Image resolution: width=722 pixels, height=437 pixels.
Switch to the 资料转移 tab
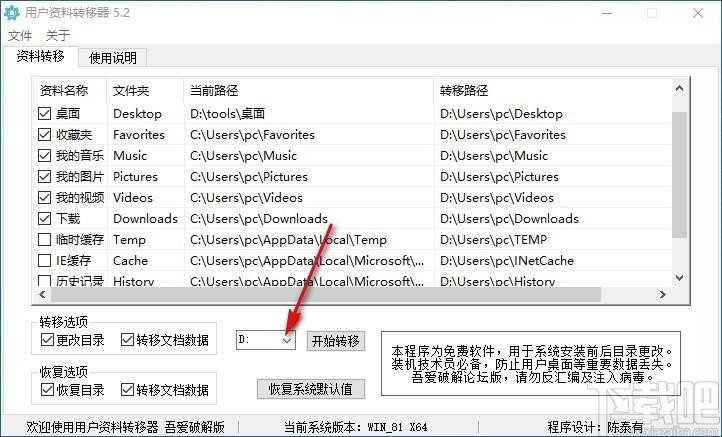(40, 56)
